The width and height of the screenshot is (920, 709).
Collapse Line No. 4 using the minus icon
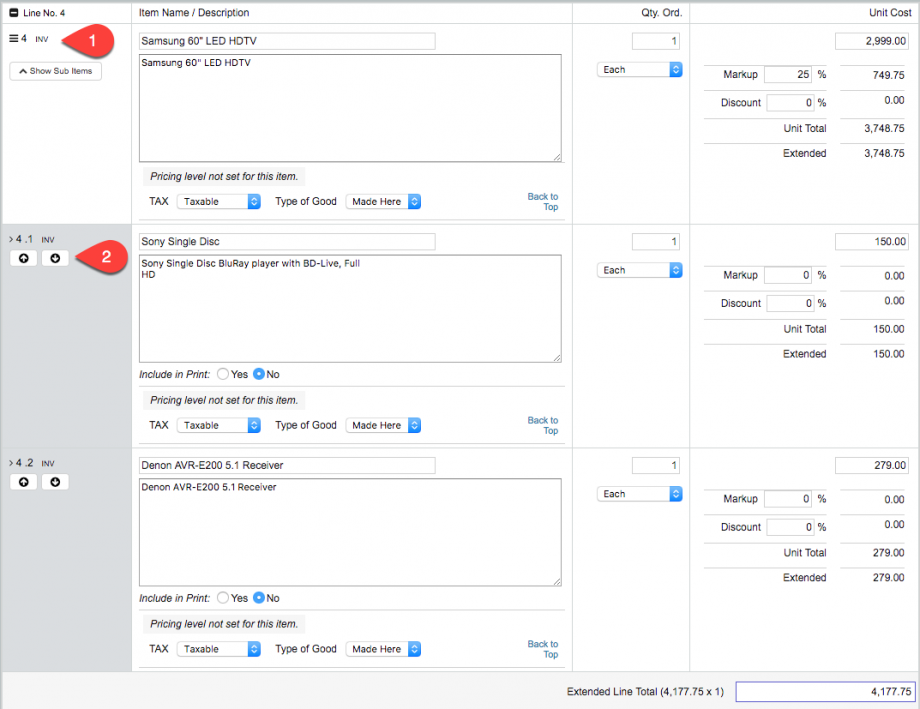point(12,12)
